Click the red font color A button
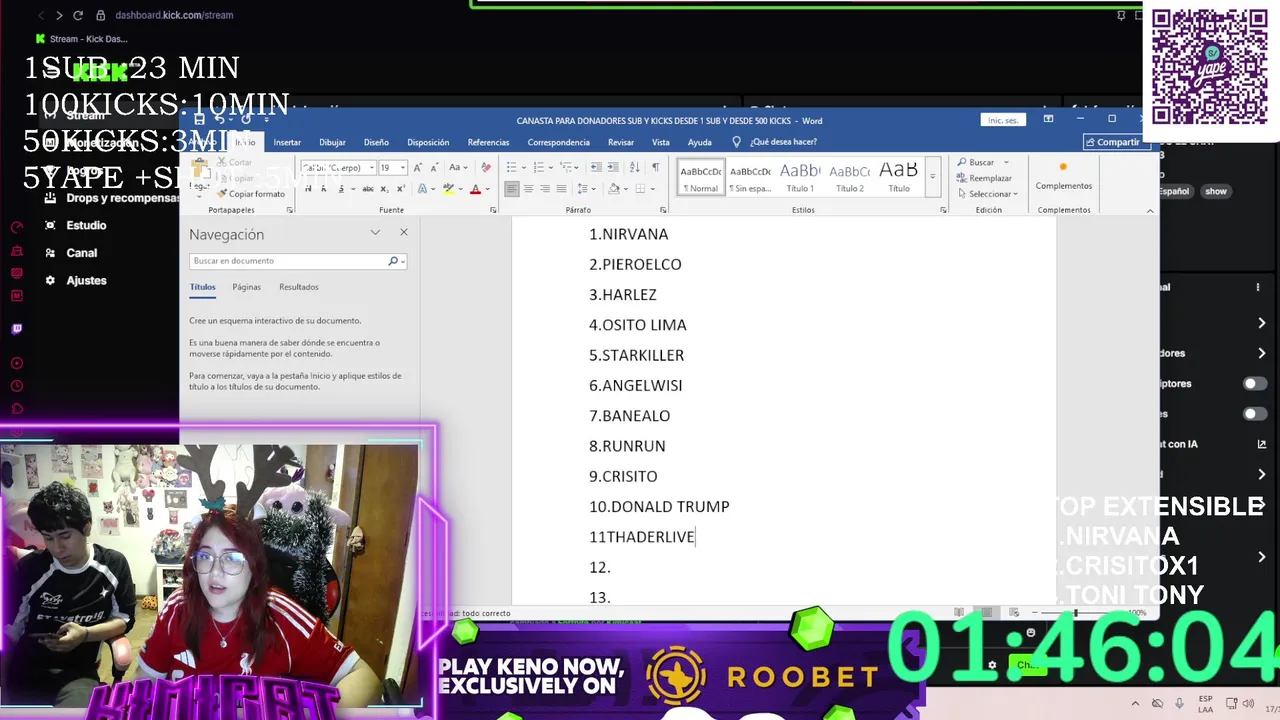 coord(475,189)
